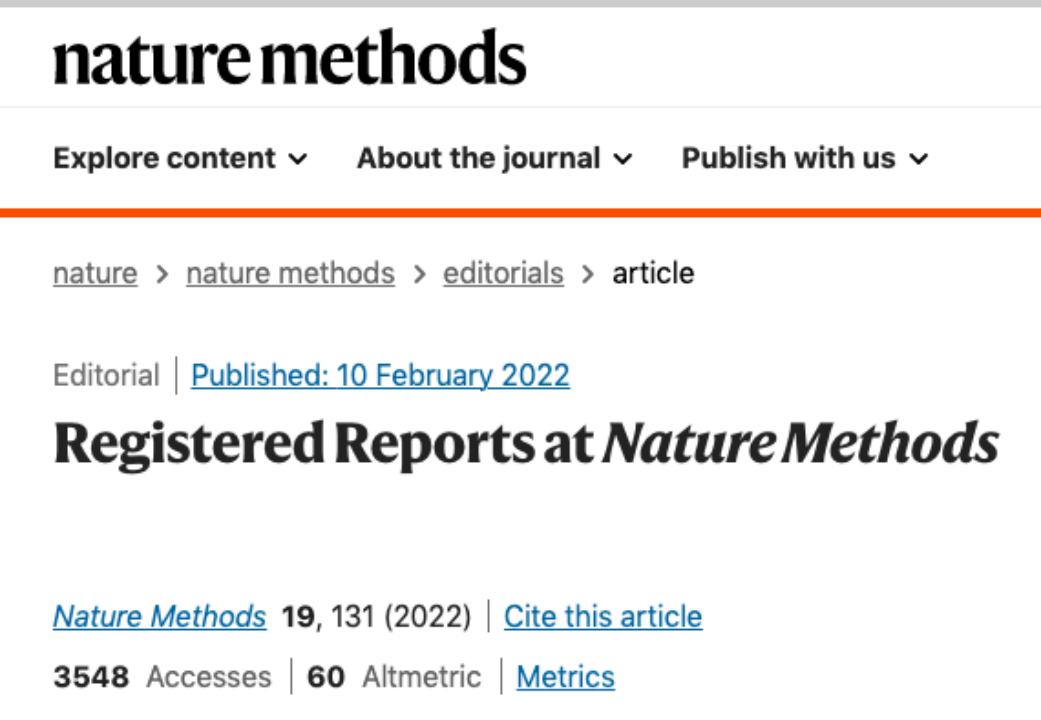Open the Cite this article link
Image resolution: width=1041 pixels, height=720 pixels.
point(602,616)
